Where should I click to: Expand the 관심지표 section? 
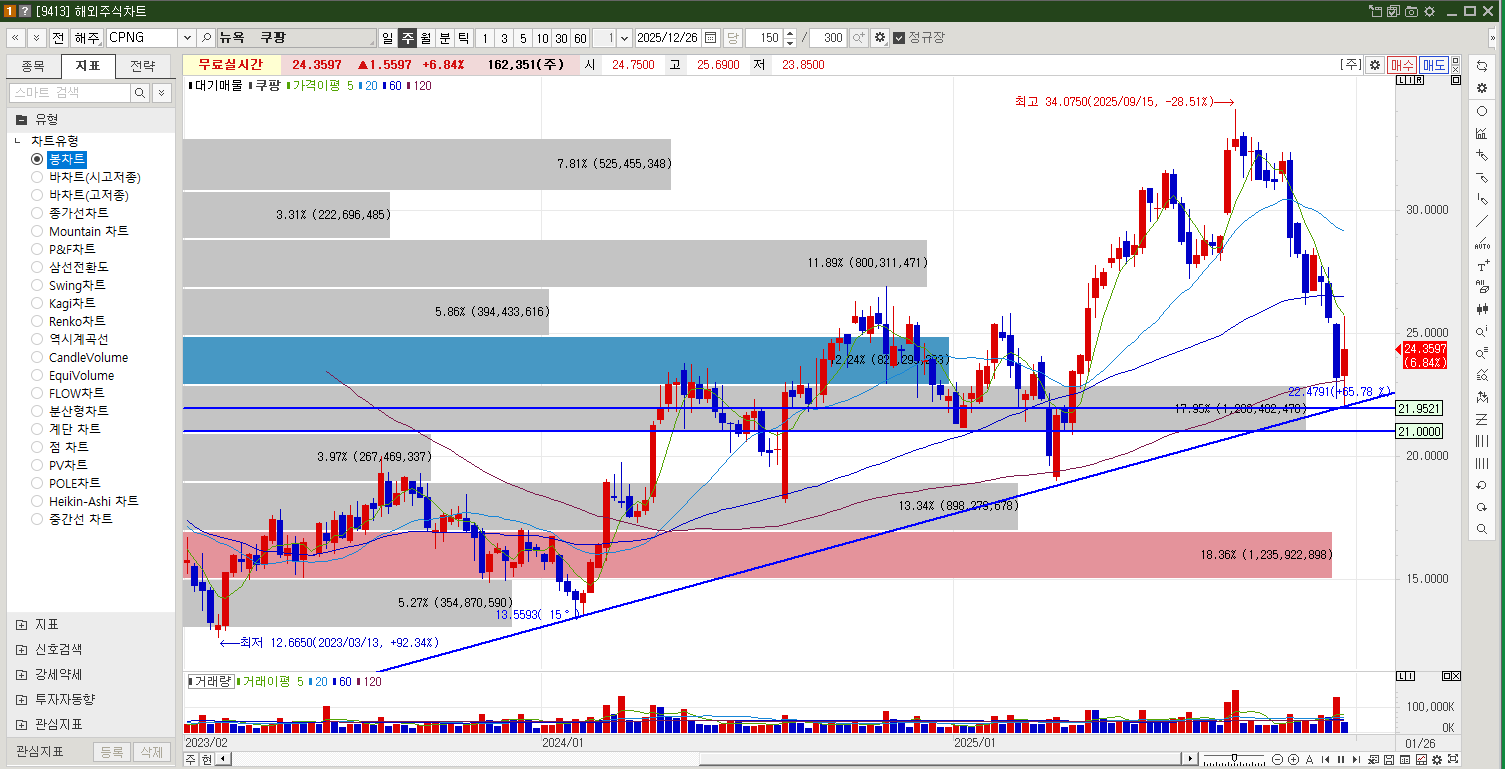22,724
